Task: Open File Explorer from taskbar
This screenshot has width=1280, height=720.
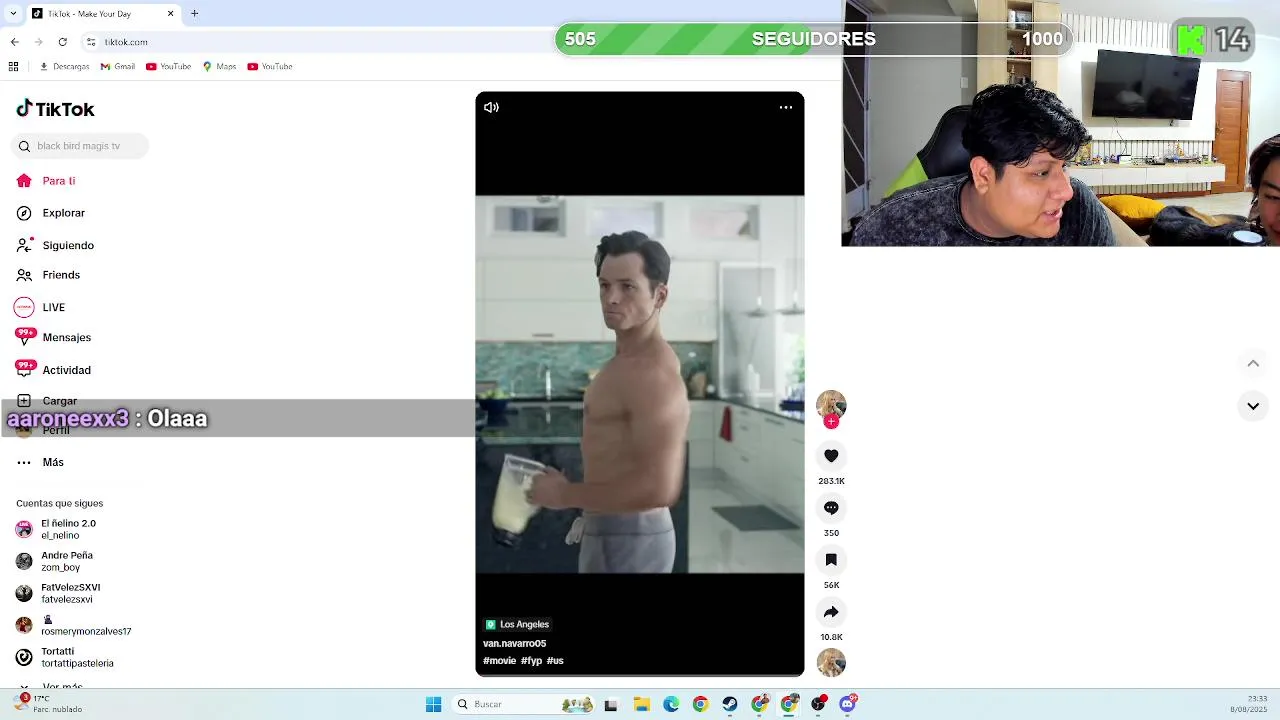Action: tap(641, 704)
